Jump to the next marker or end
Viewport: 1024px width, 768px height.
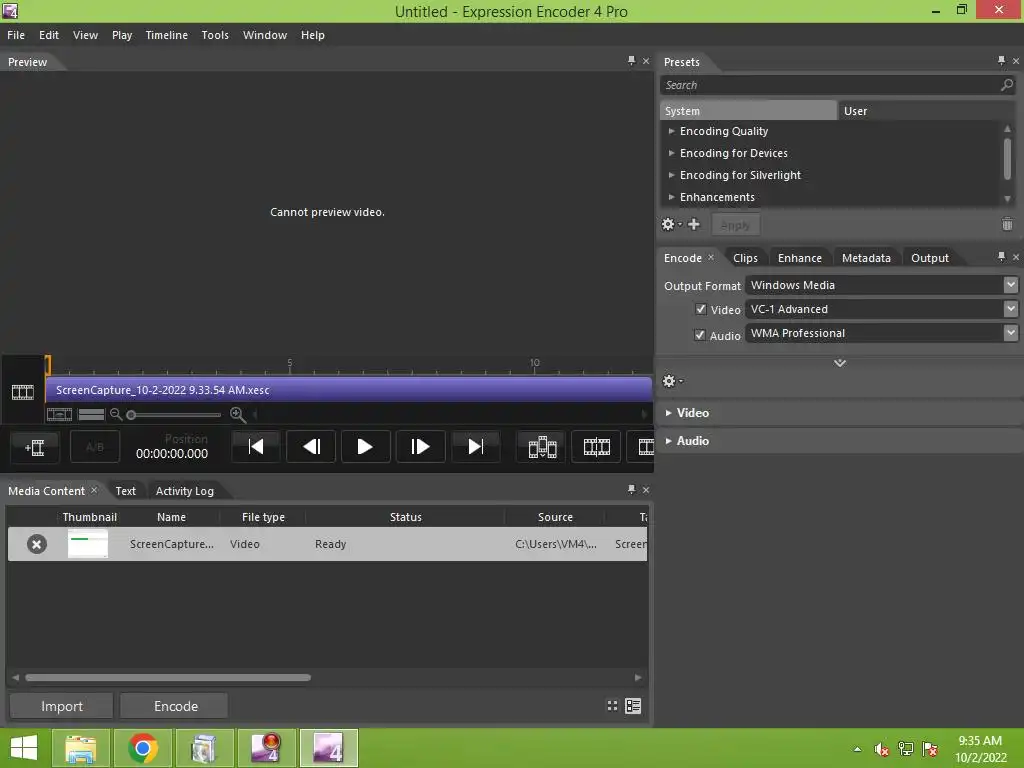tap(475, 447)
